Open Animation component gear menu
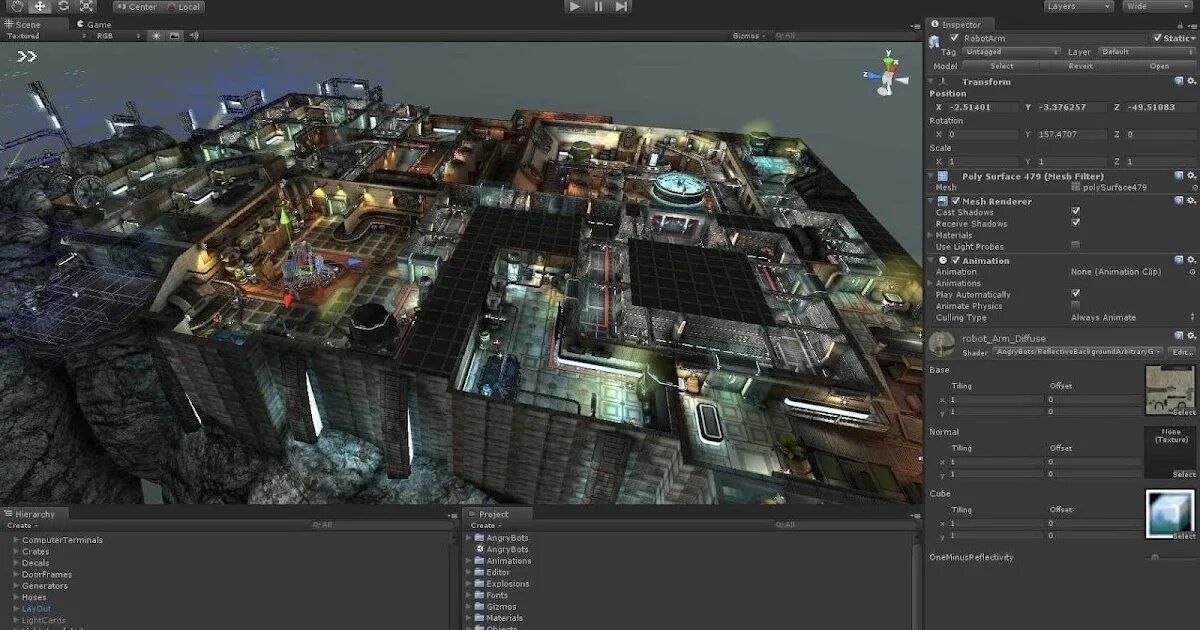This screenshot has height=630, width=1200. (x=1192, y=260)
